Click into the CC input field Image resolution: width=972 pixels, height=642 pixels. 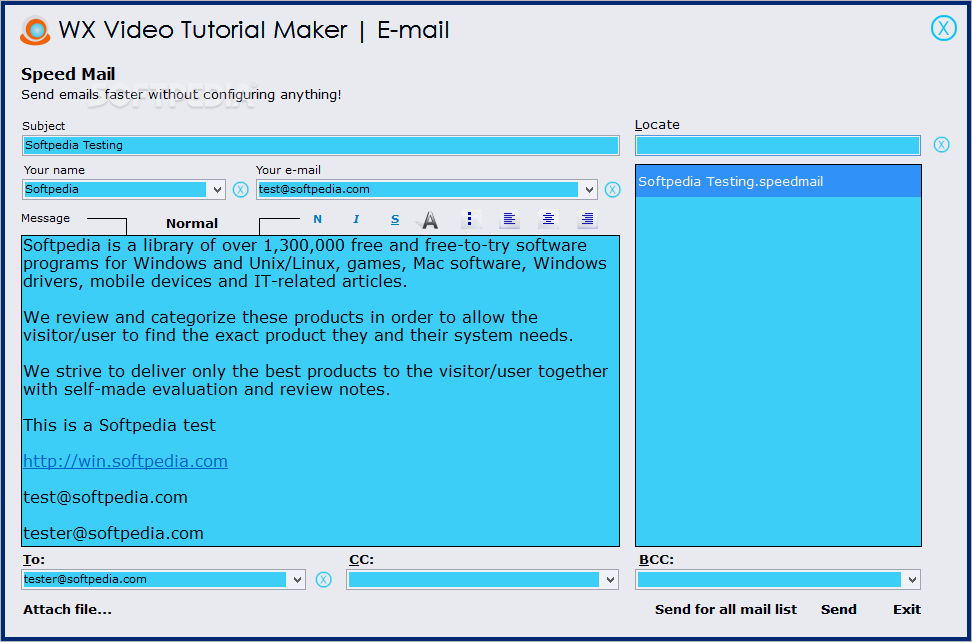point(474,580)
